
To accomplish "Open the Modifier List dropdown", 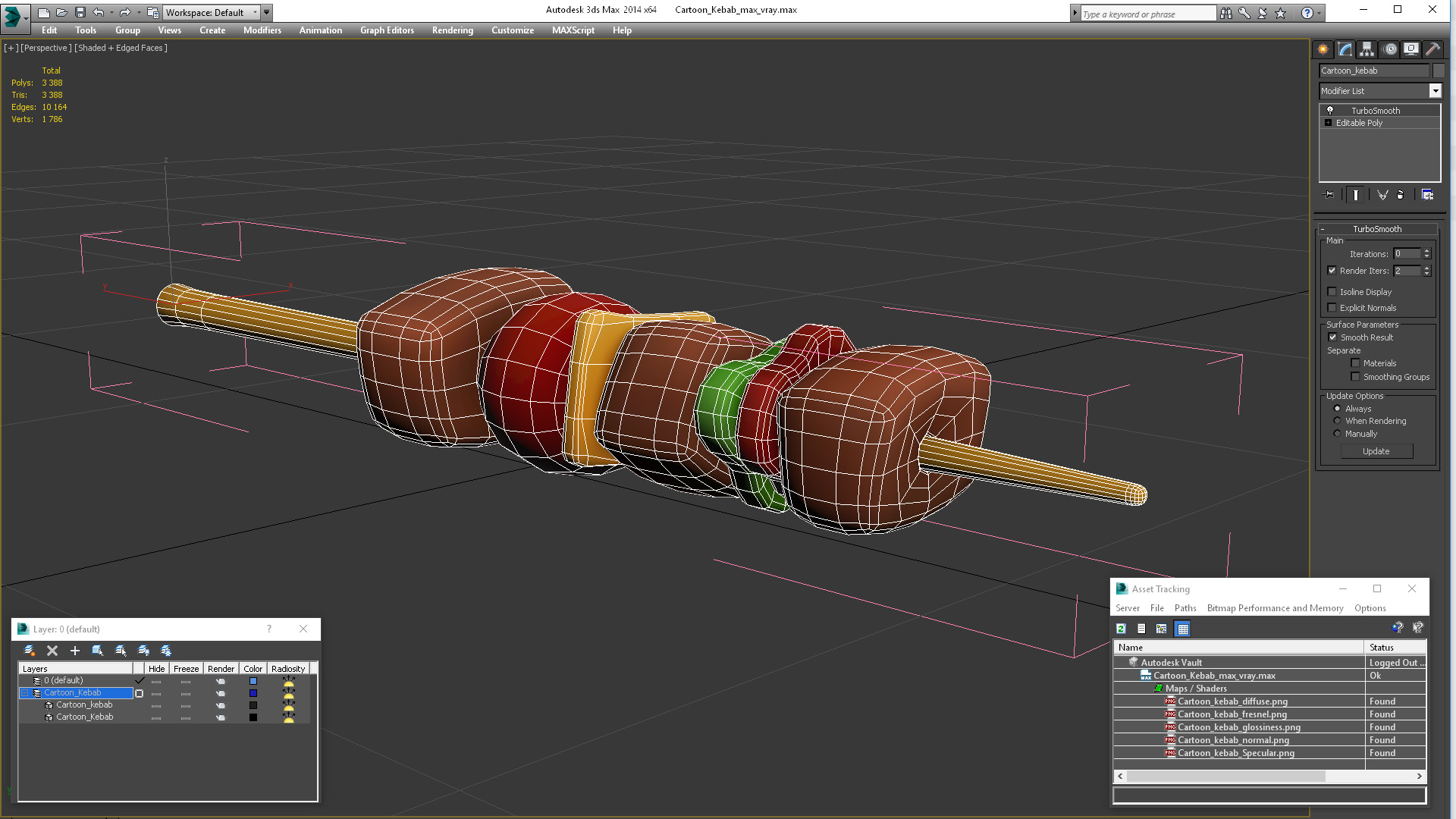I will point(1435,91).
